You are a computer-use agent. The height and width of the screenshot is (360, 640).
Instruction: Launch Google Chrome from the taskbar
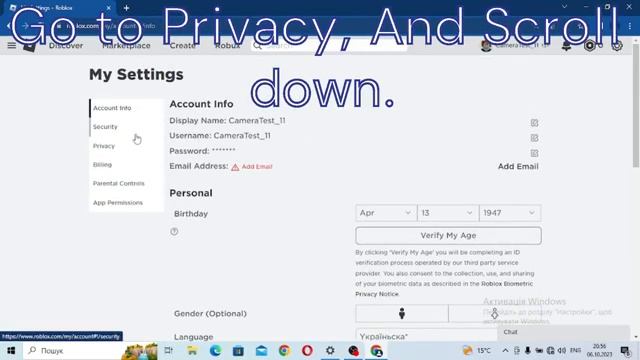(x=284, y=351)
